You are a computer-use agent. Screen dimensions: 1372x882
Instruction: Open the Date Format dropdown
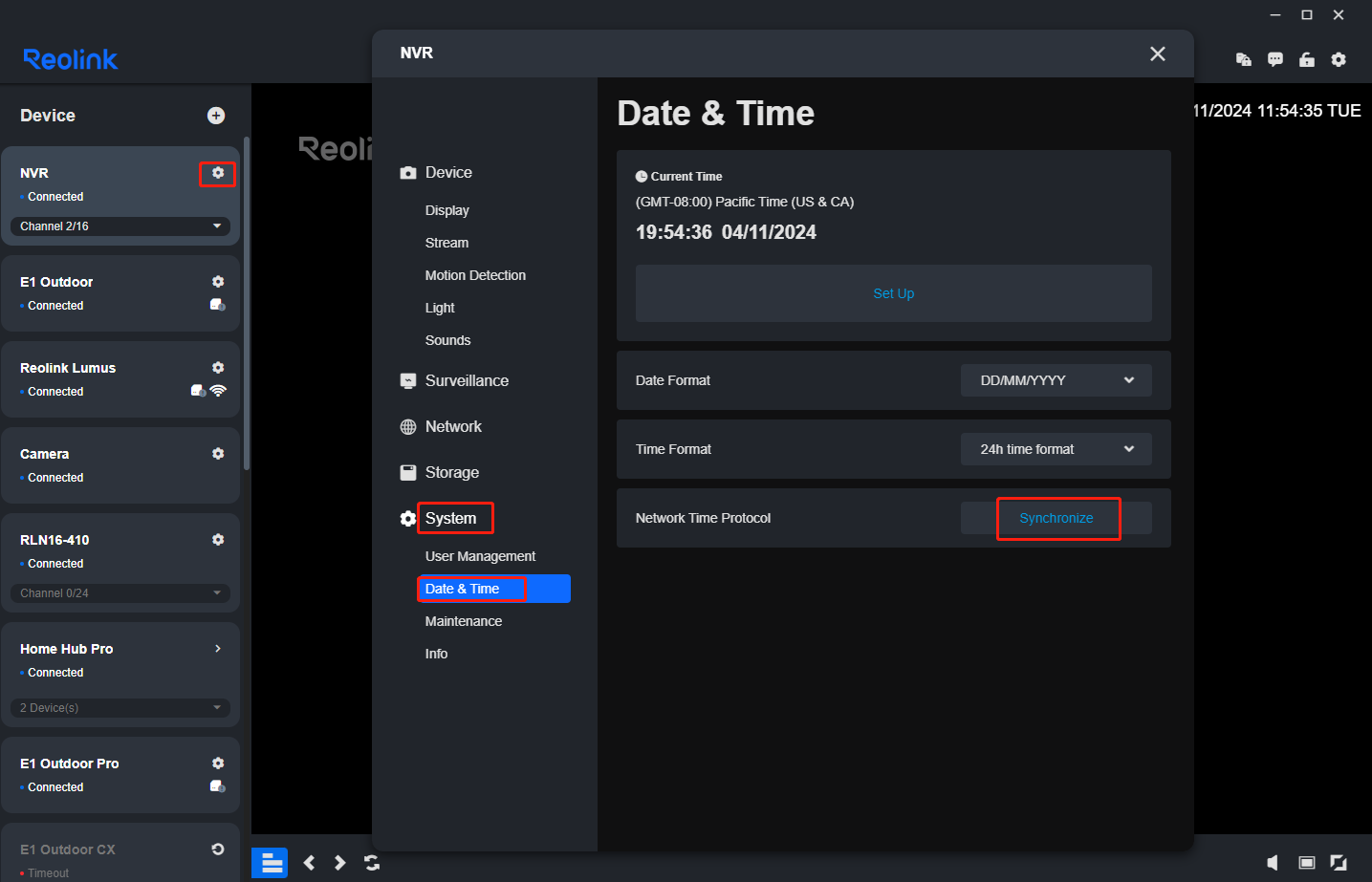1056,380
